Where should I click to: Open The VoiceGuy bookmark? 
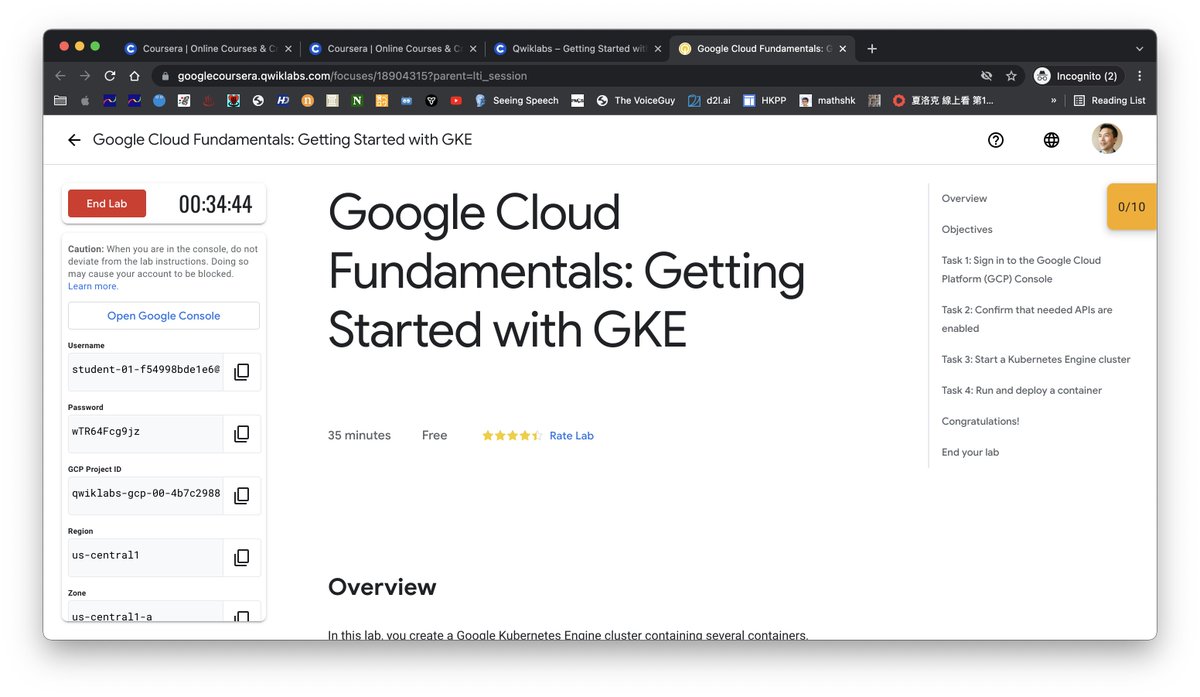point(635,100)
